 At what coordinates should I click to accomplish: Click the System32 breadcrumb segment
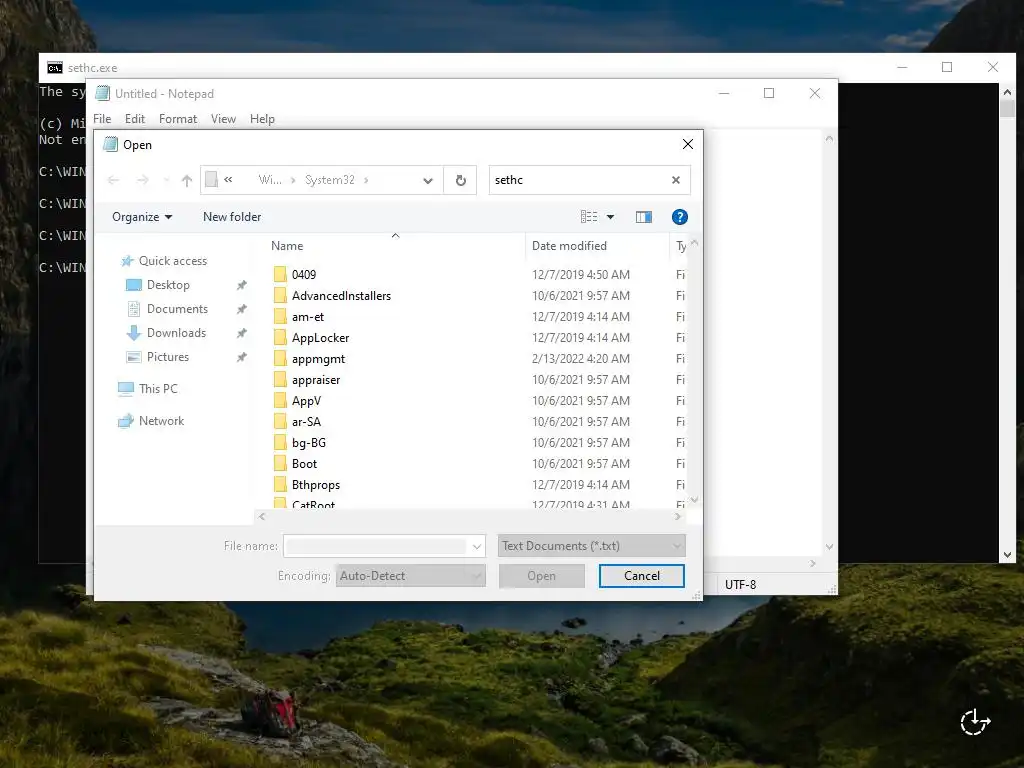coord(330,180)
